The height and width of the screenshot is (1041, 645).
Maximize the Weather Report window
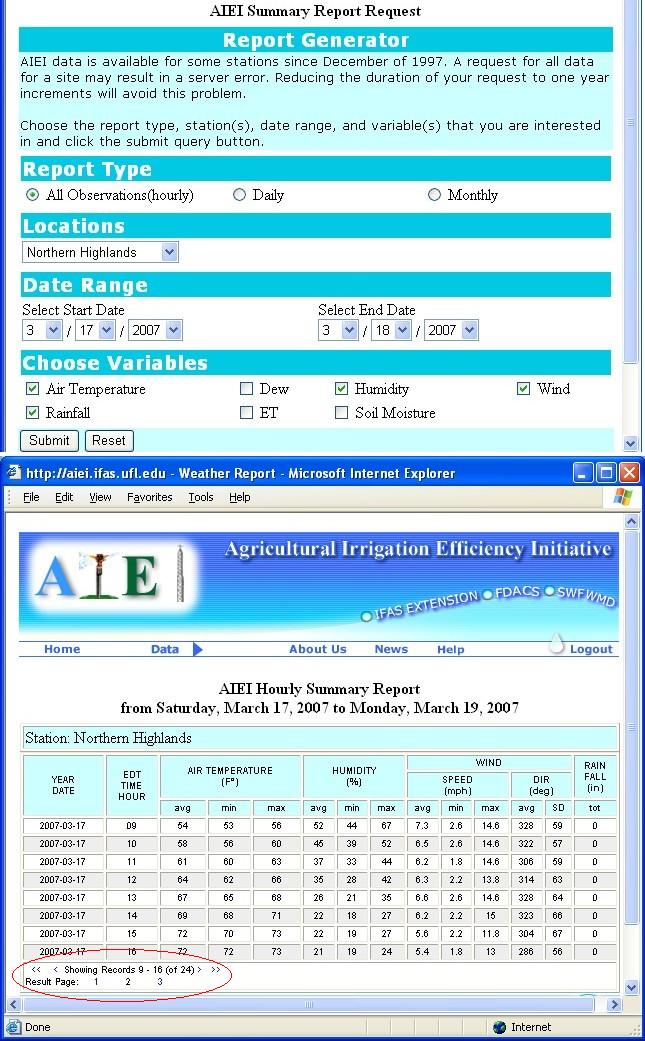606,473
